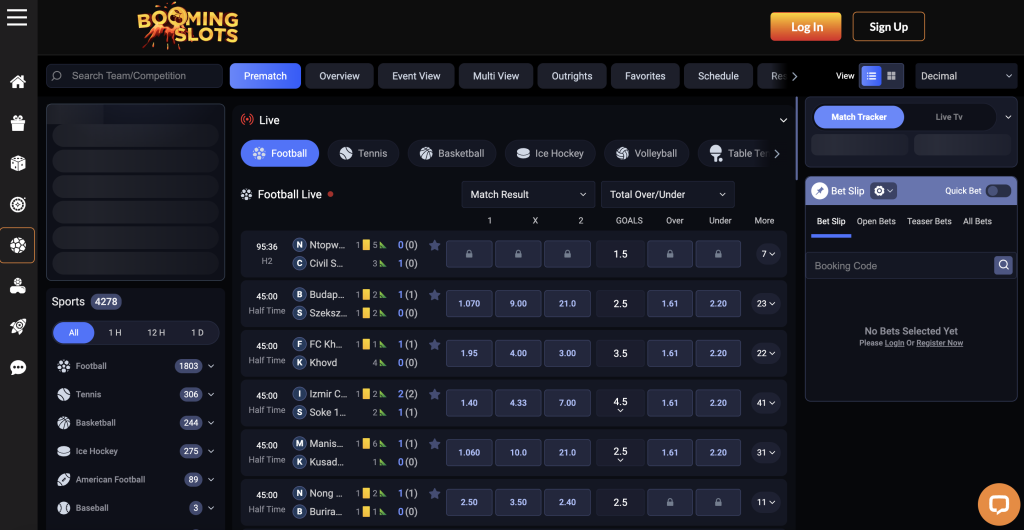
Task: Expand the Football sport list
Action: tap(211, 366)
